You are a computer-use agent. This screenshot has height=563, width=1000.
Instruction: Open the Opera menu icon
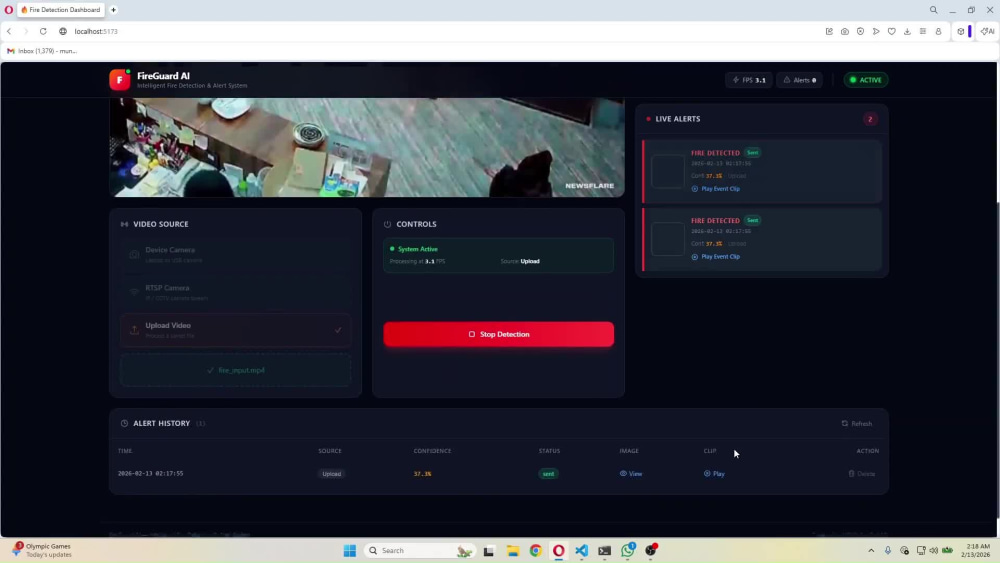8,10
